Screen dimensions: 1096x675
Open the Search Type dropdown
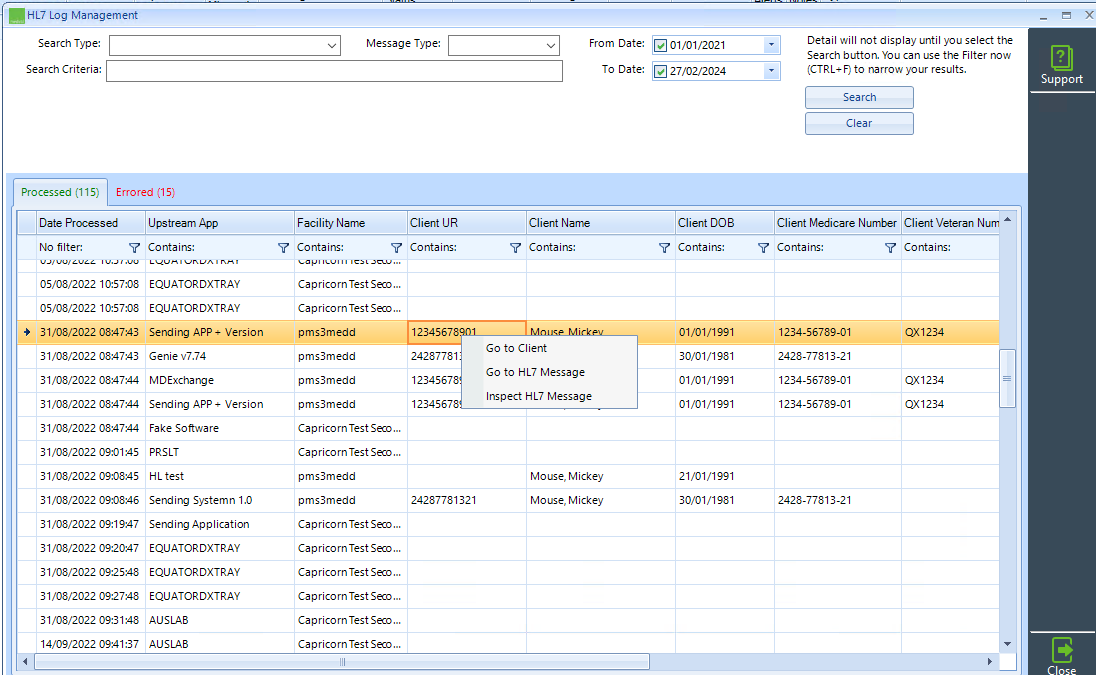(x=332, y=45)
